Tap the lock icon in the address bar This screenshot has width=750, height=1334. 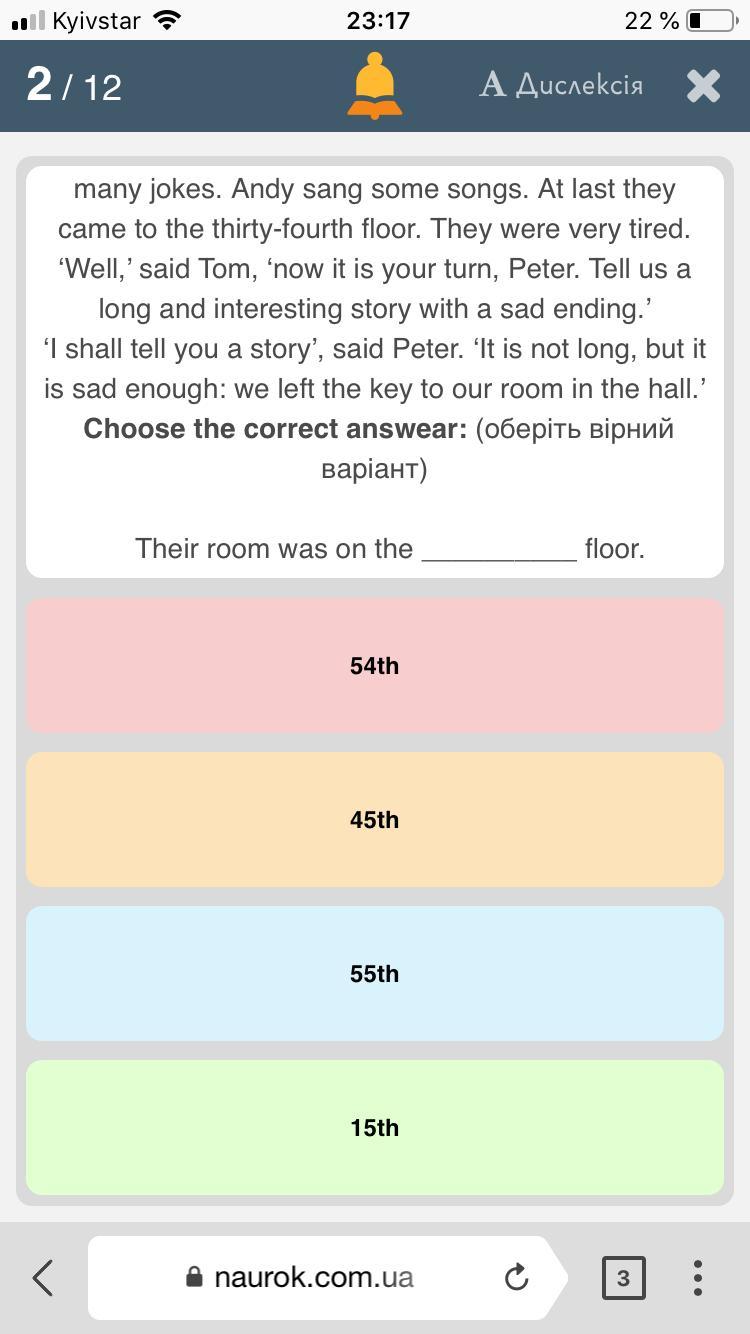coord(195,1277)
